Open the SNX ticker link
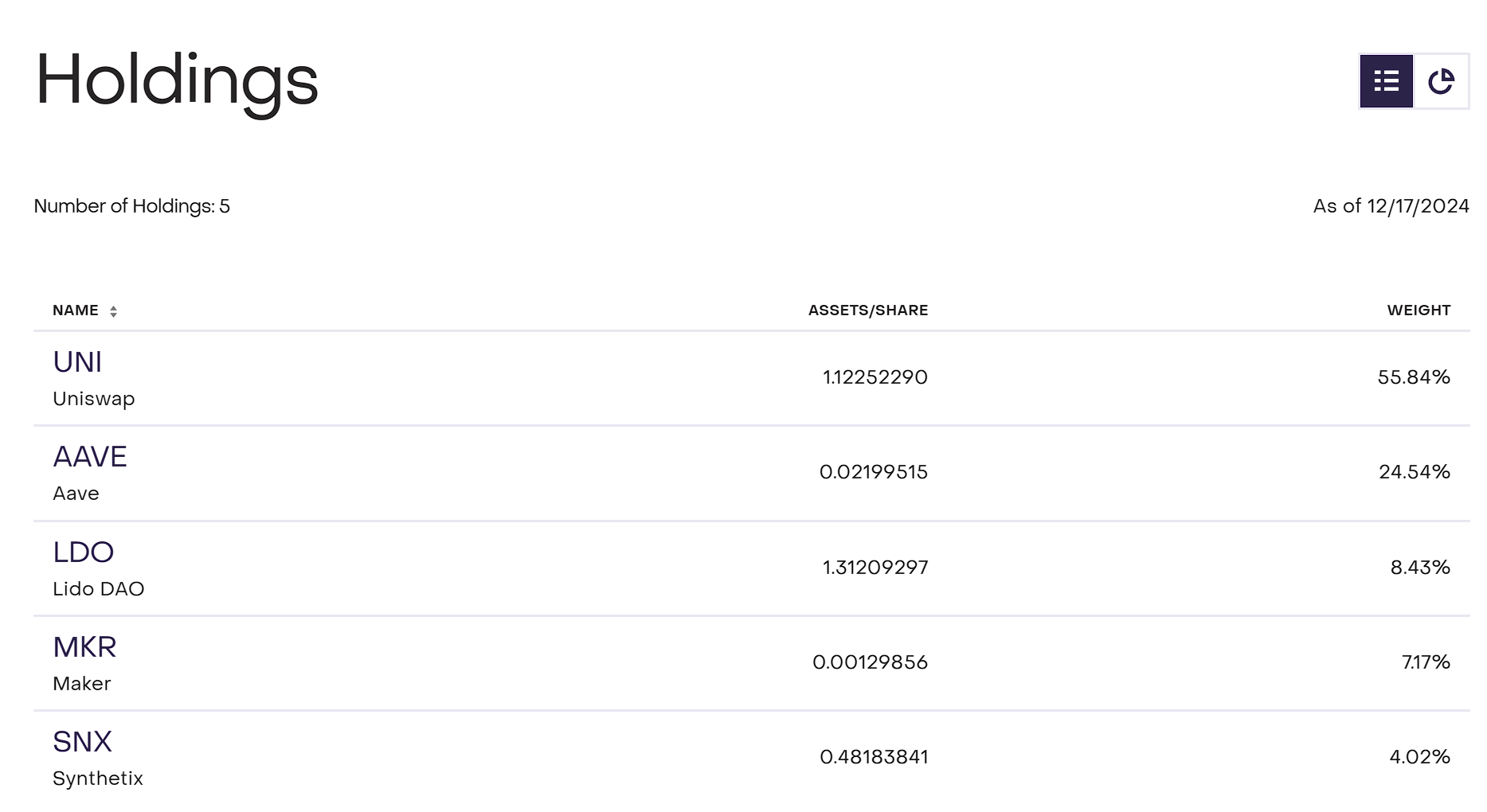 83,742
